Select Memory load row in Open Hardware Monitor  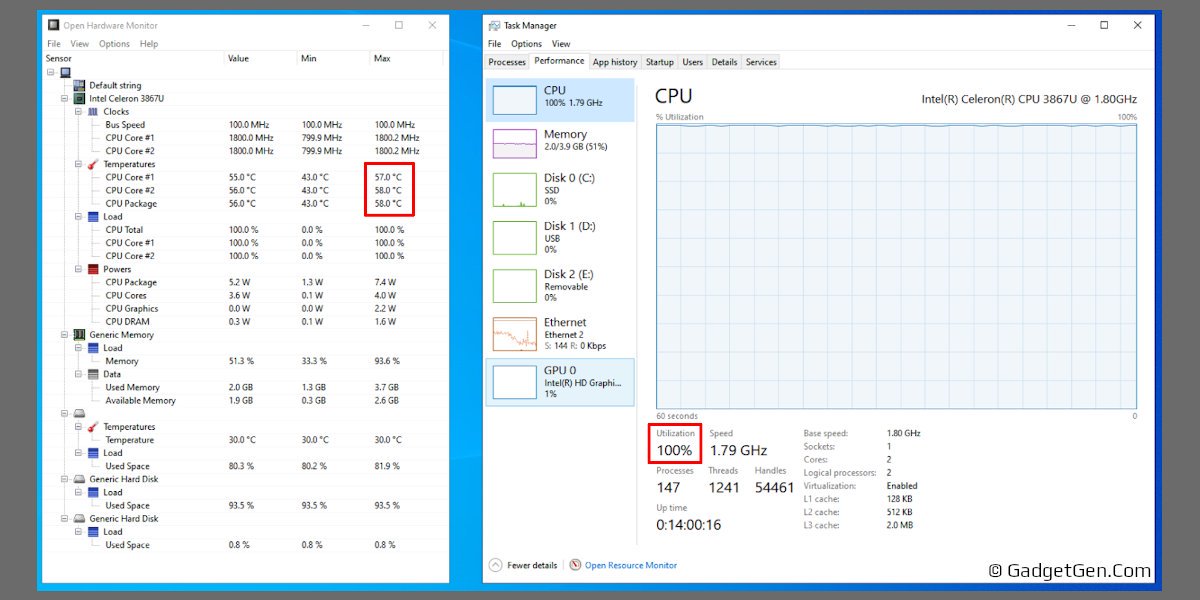[243, 361]
